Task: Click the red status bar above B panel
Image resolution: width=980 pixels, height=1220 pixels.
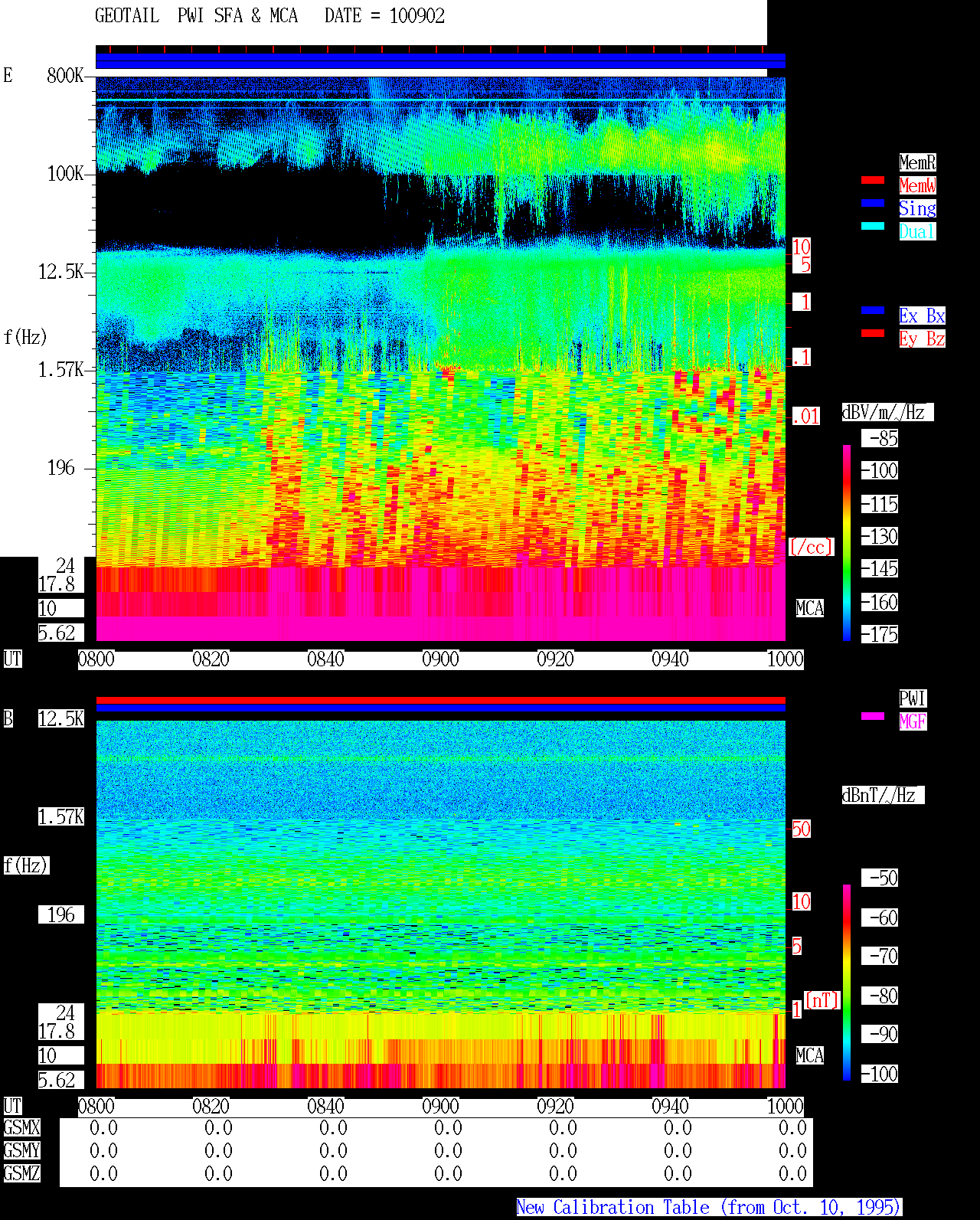Action: tap(440, 700)
